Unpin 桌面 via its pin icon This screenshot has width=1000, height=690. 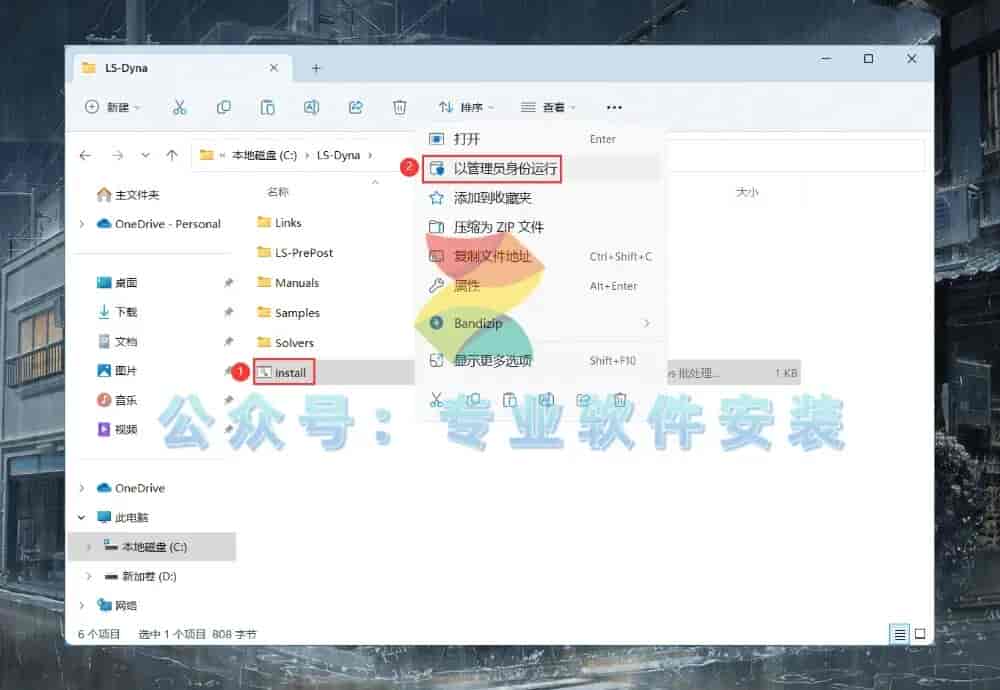click(x=228, y=283)
